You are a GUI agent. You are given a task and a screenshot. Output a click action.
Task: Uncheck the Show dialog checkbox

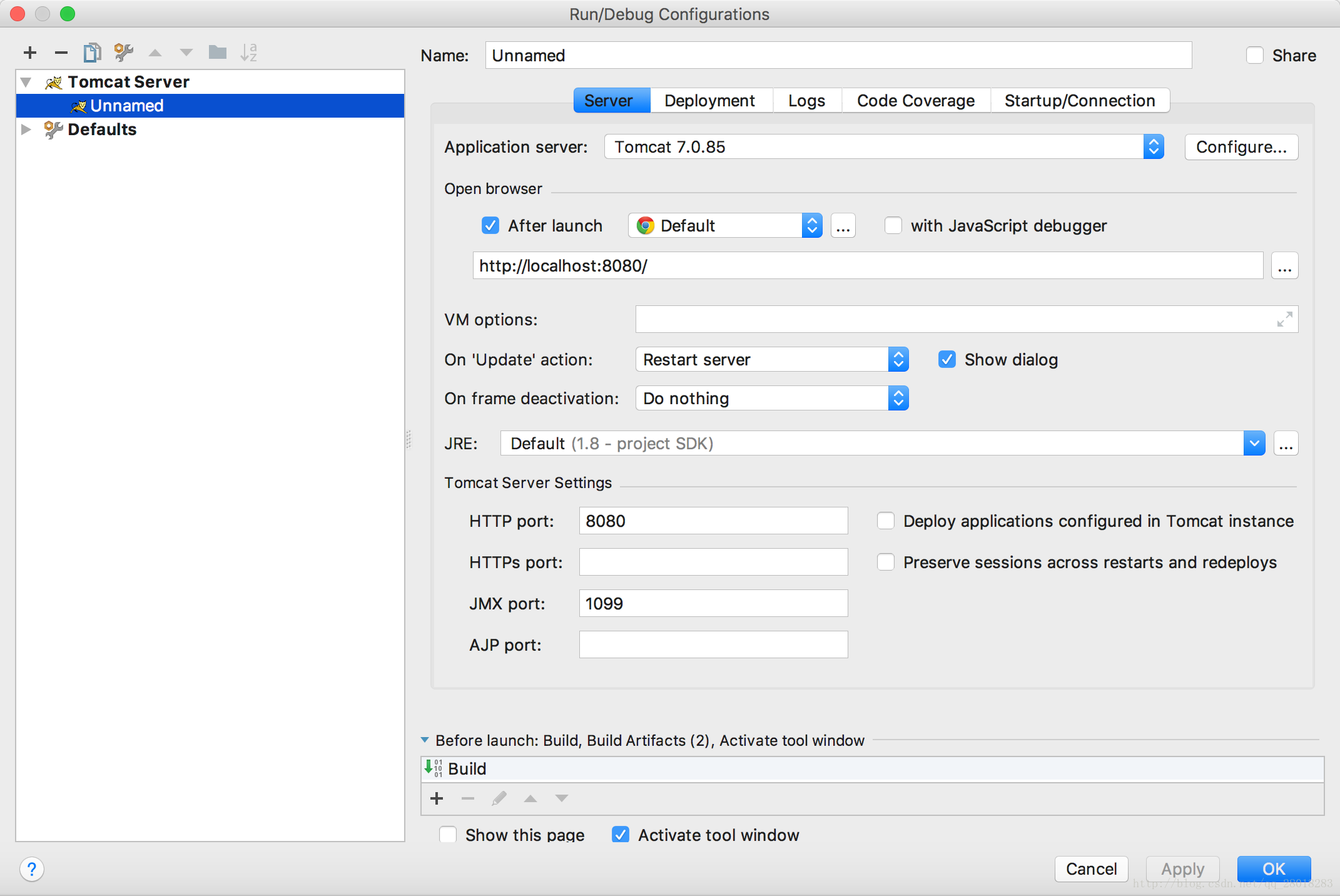point(947,360)
